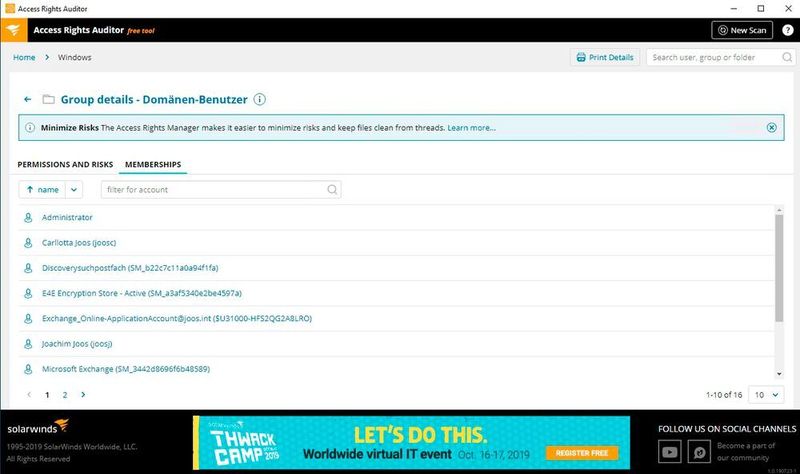Select page 1 in pagination

click(x=47, y=395)
